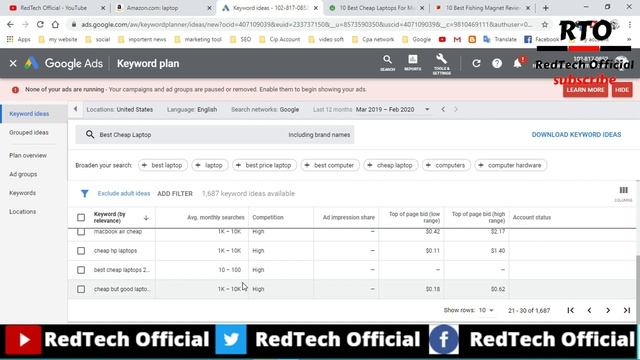640x360 pixels.
Task: Click Exclude adult ideas link
Action: point(124,193)
